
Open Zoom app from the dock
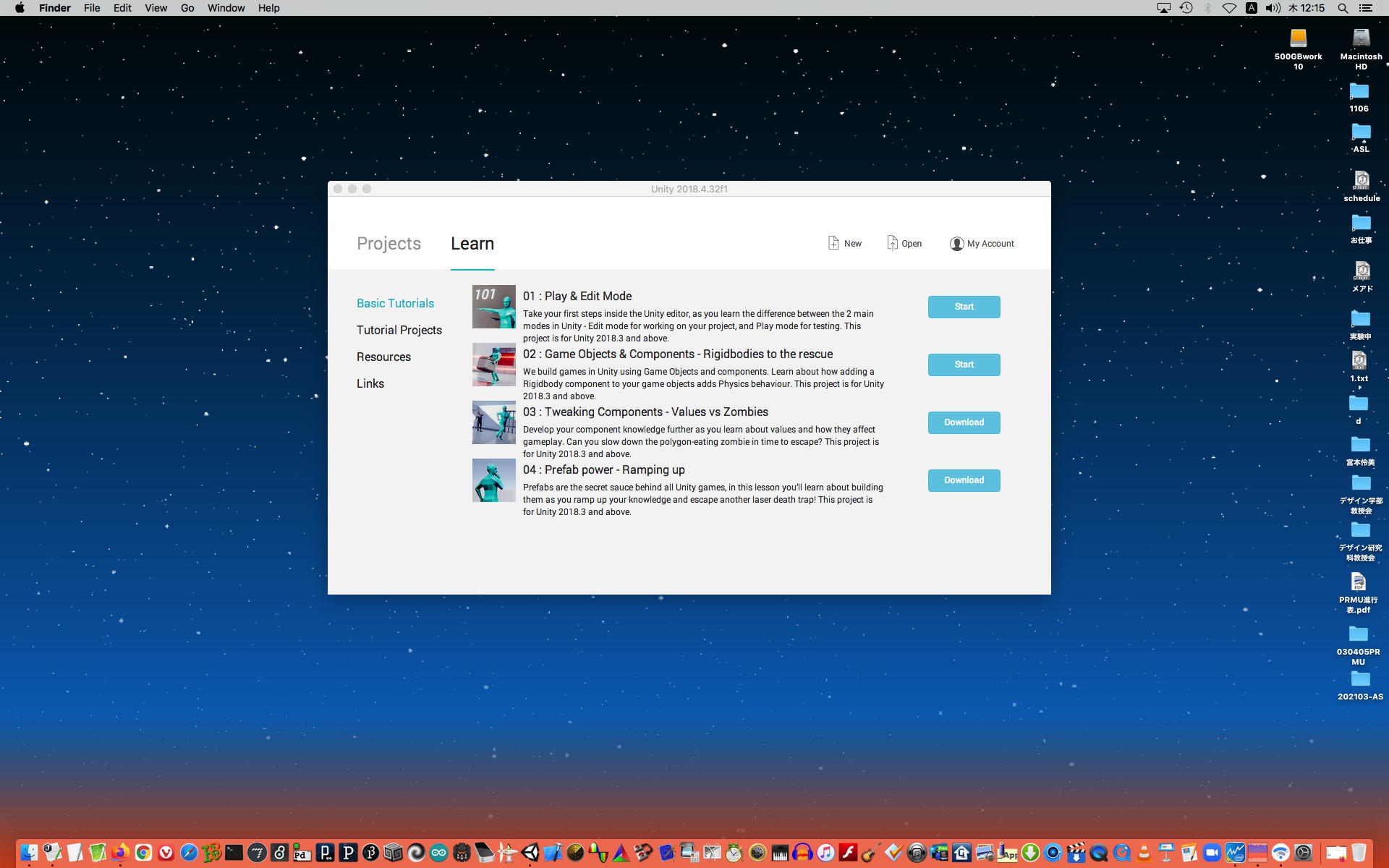point(1212,853)
